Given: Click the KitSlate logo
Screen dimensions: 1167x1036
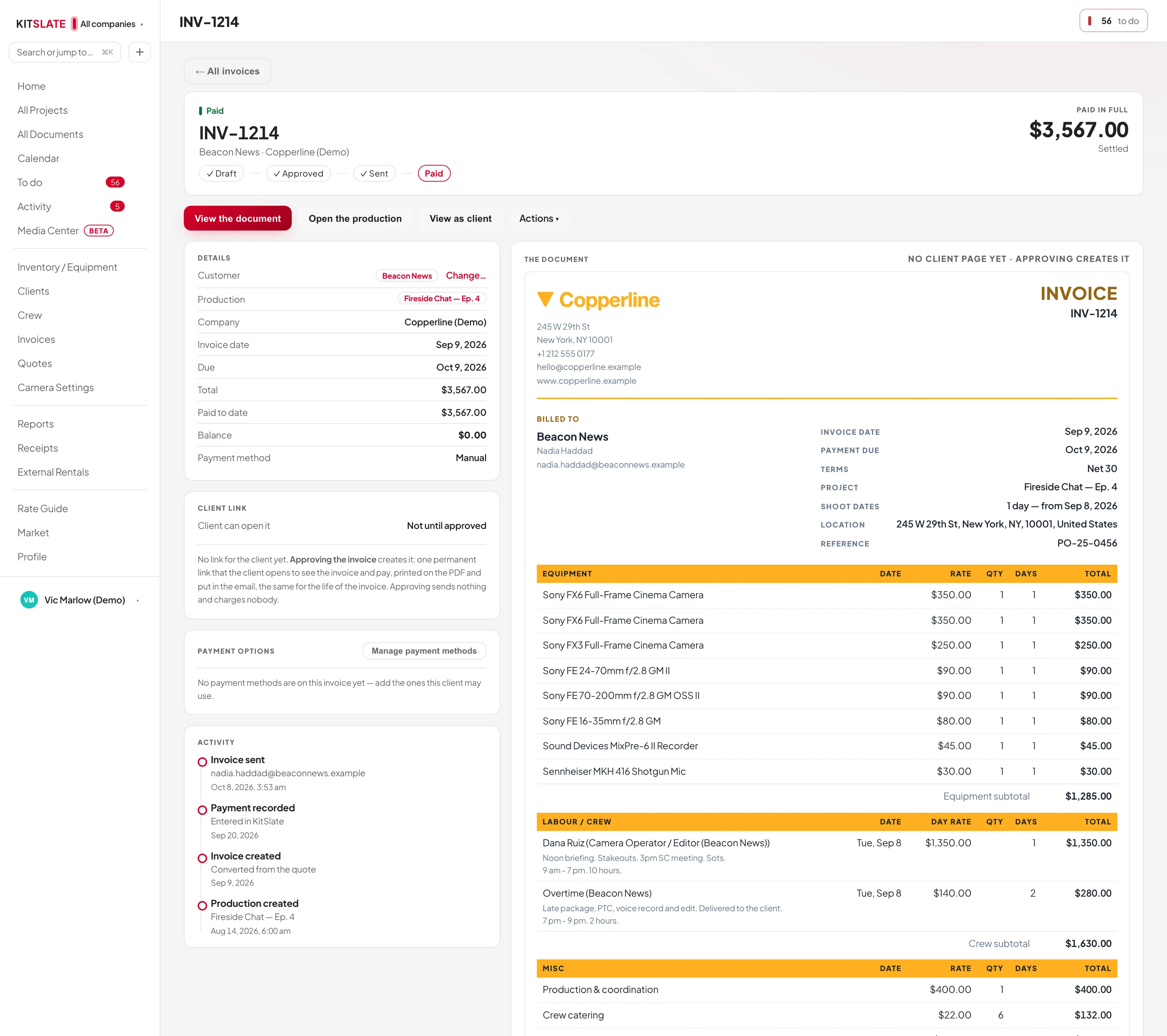Looking at the screenshot, I should click(40, 24).
